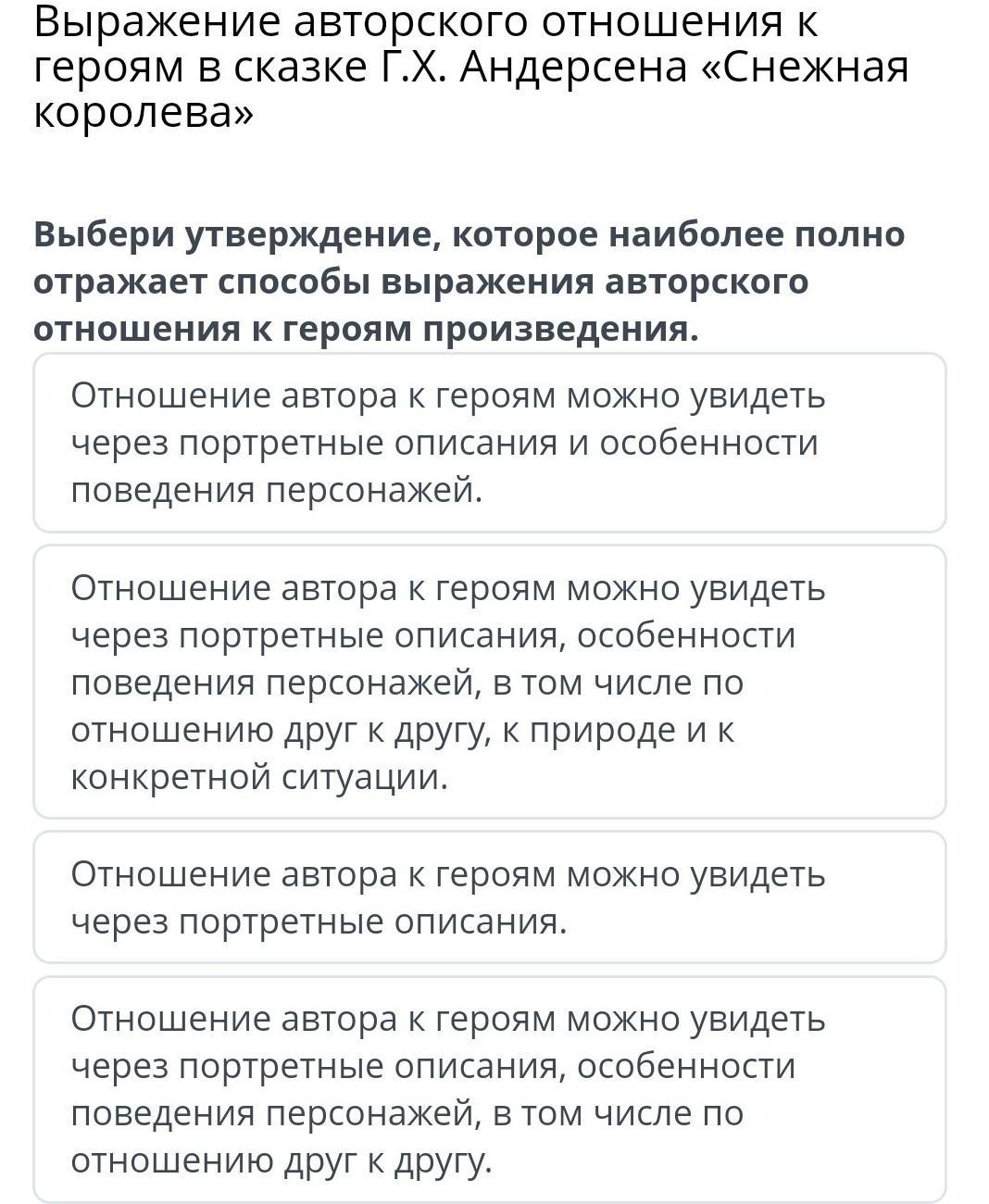Click the bold question text «Выбери утверждение»
The image size is (989, 1204).
pos(227,234)
